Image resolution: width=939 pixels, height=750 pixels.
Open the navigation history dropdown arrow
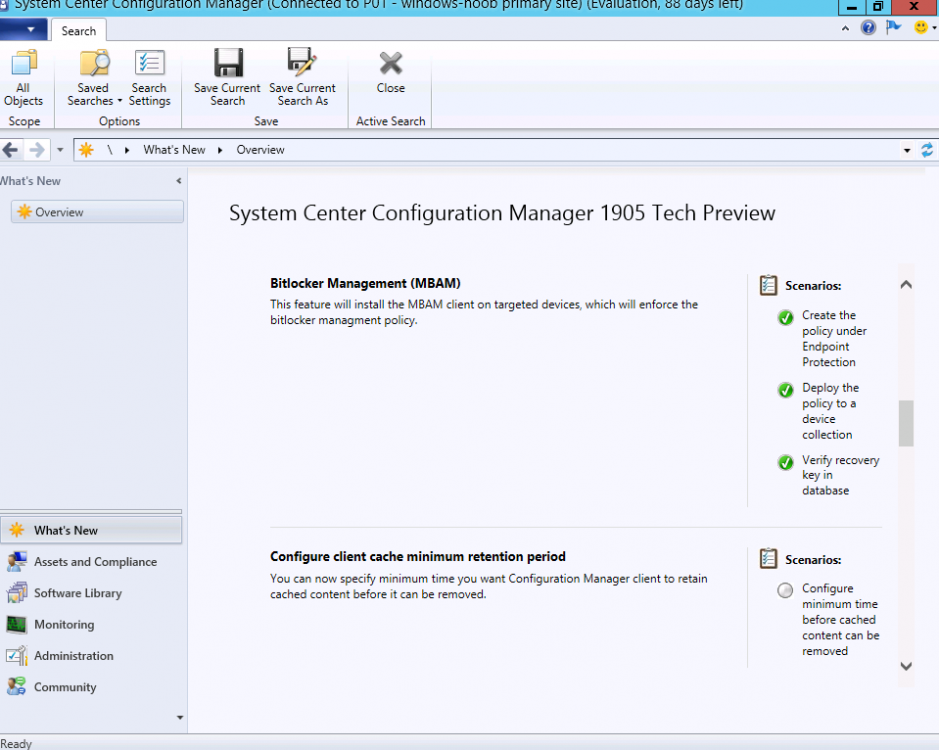(60, 150)
